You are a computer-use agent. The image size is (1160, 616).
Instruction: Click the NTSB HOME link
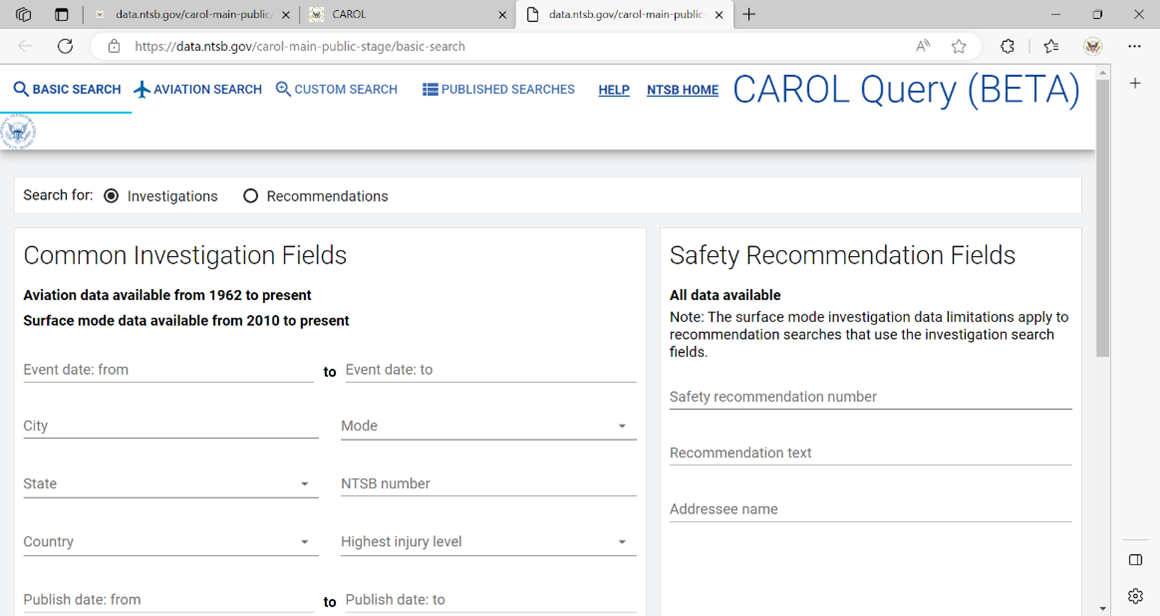click(683, 90)
